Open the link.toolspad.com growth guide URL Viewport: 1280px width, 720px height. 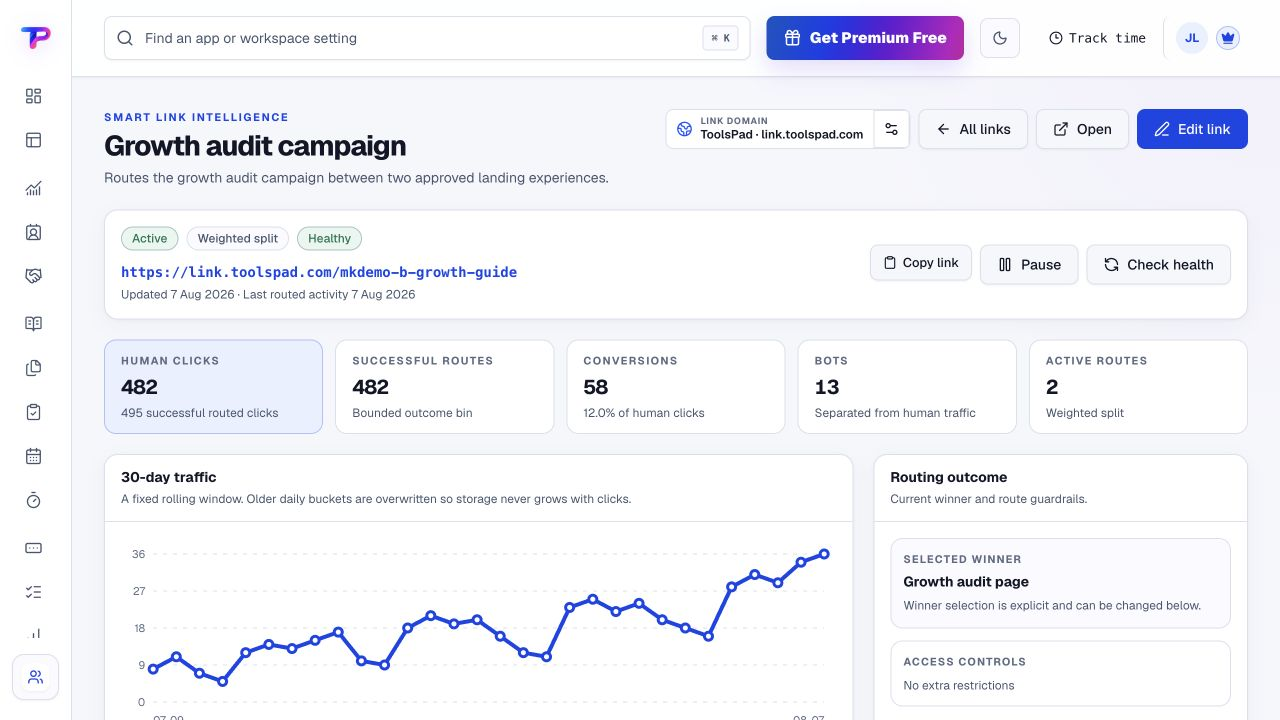[x=319, y=272]
